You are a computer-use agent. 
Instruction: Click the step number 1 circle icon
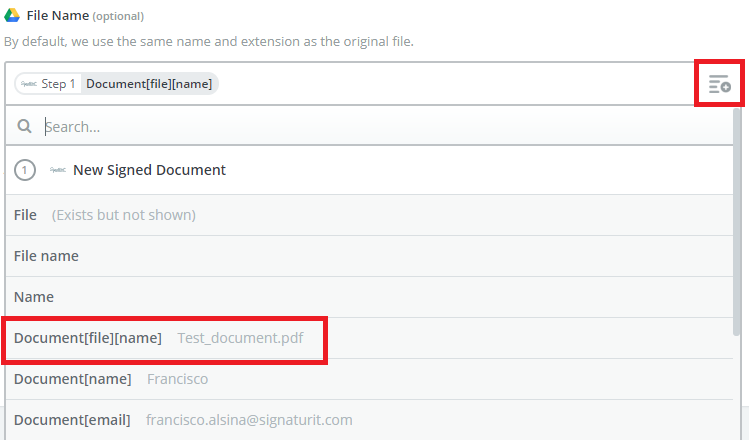tap(25, 170)
